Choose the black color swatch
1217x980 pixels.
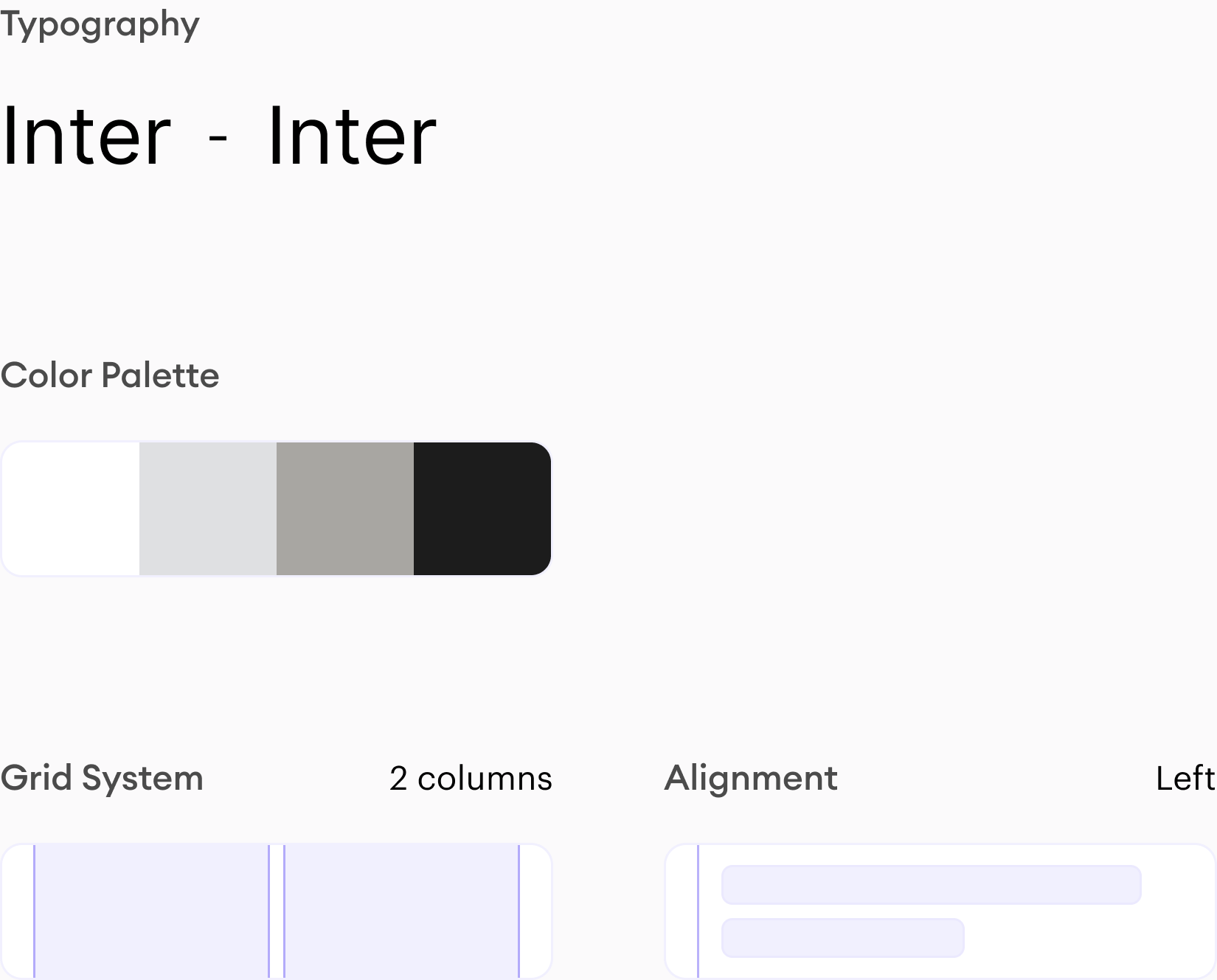[482, 509]
